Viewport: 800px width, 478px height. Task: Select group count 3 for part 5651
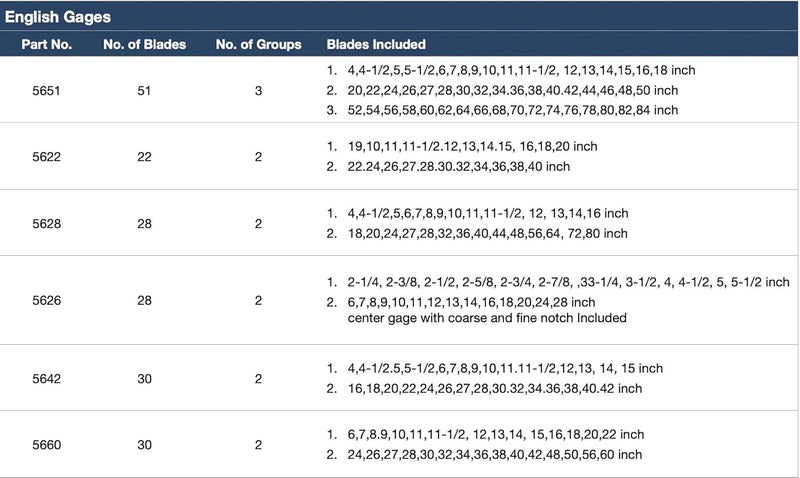coord(259,91)
